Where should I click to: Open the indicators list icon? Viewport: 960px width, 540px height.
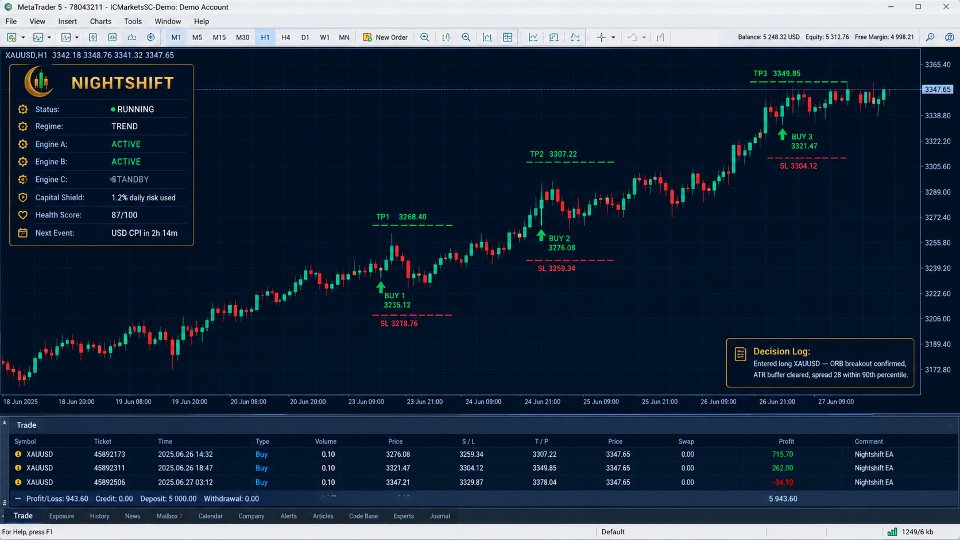point(533,37)
